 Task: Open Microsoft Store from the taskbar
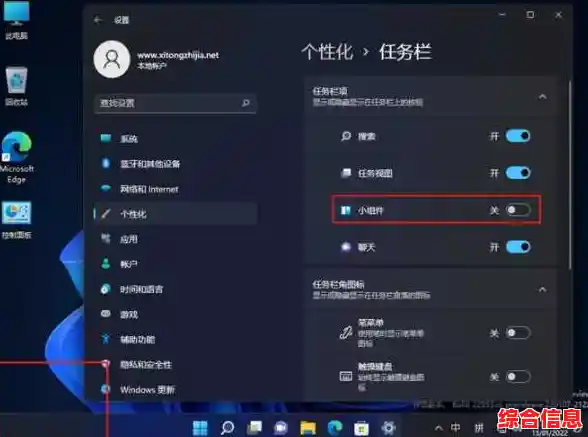coord(362,428)
